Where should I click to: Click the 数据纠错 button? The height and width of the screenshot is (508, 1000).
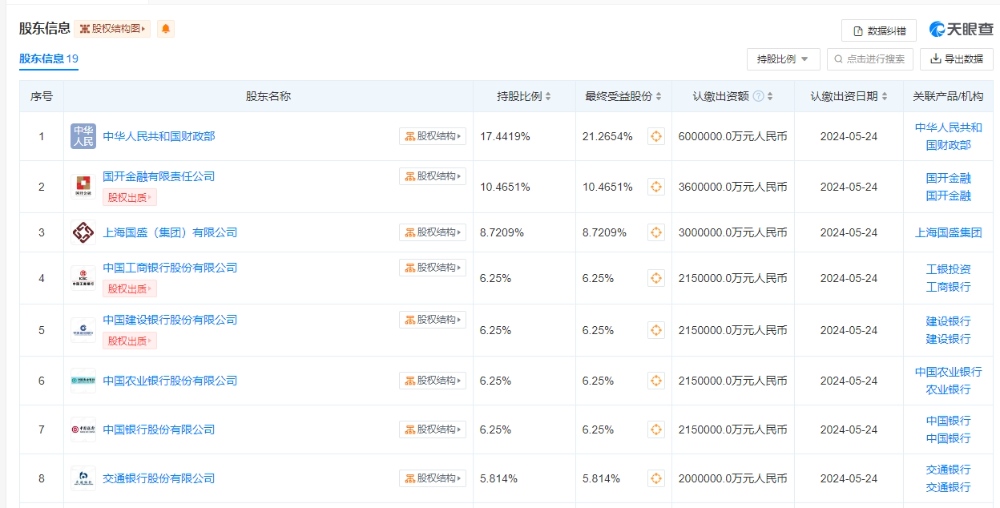tap(879, 31)
